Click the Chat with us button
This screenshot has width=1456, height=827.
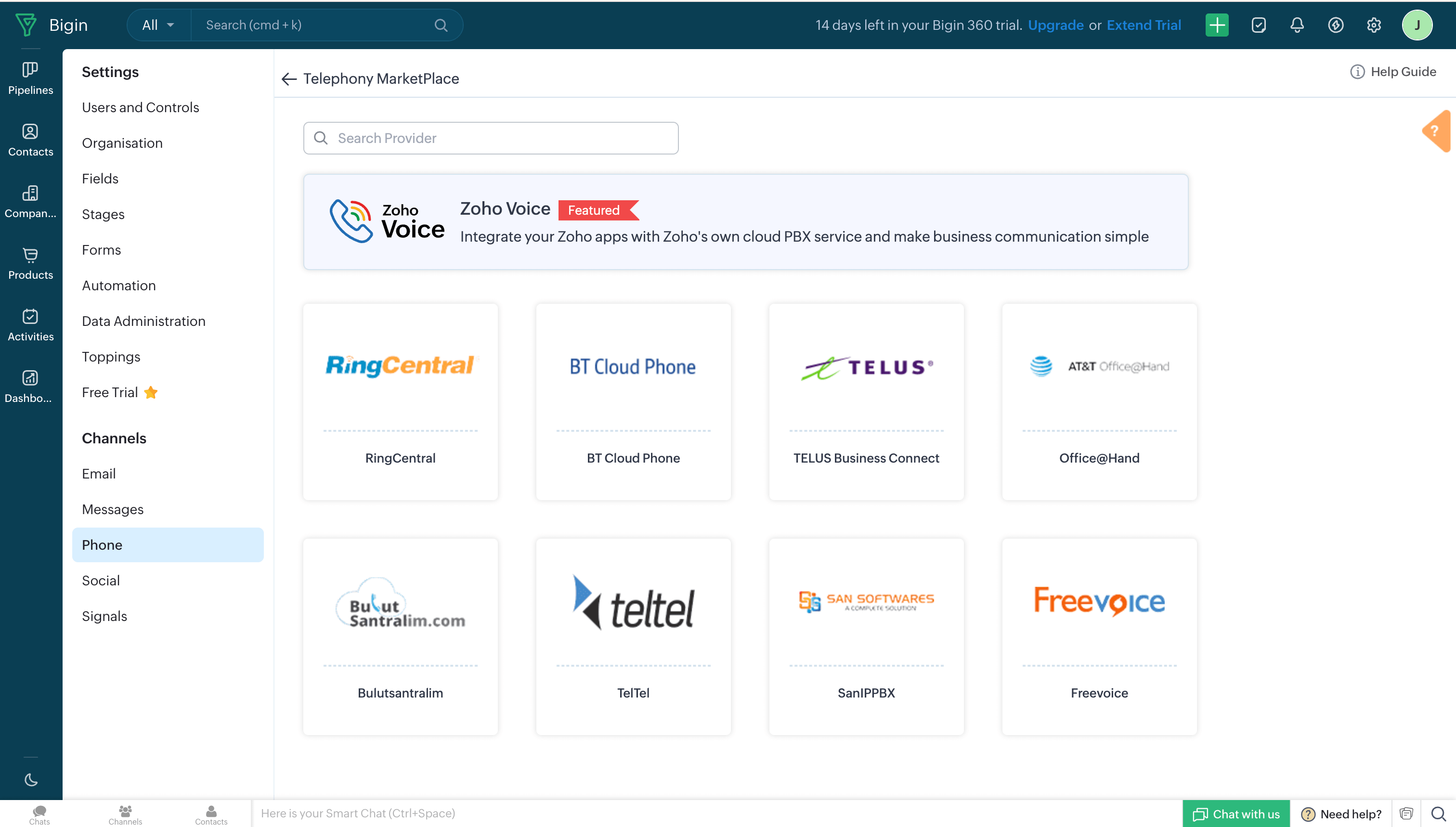(x=1235, y=814)
